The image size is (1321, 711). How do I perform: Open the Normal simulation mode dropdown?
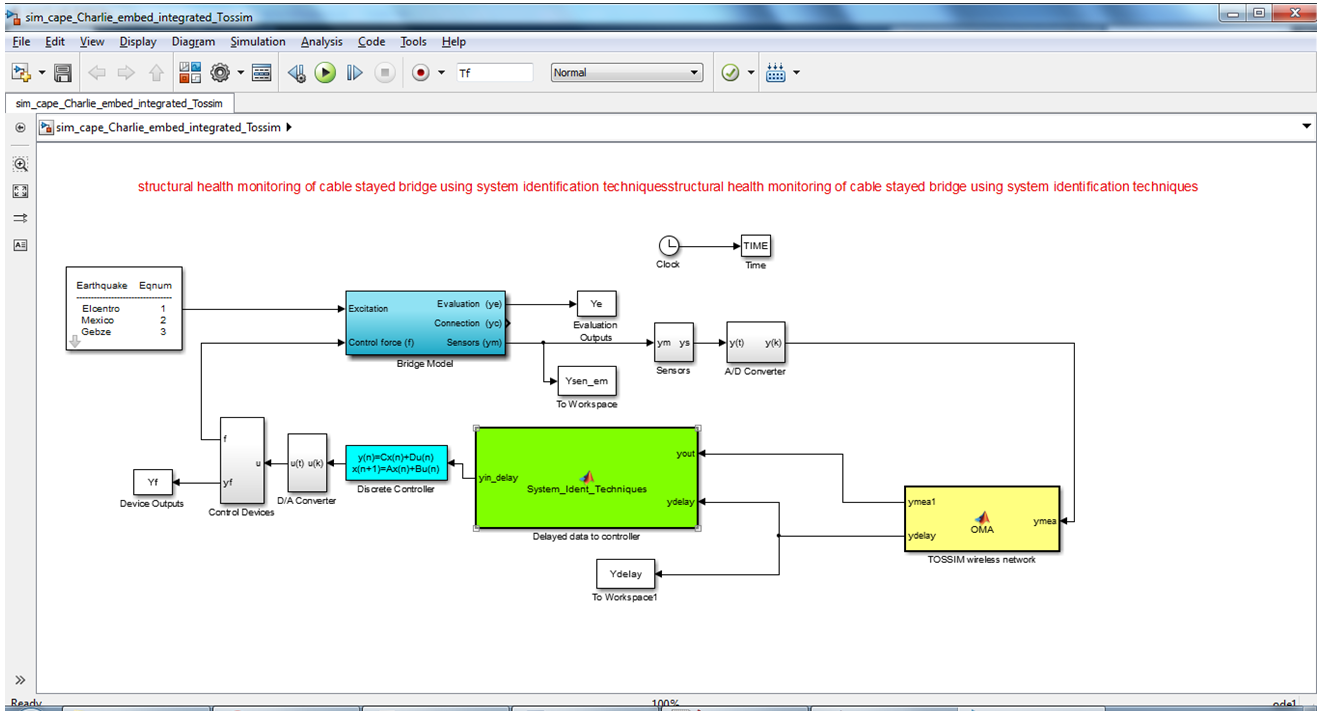[627, 73]
